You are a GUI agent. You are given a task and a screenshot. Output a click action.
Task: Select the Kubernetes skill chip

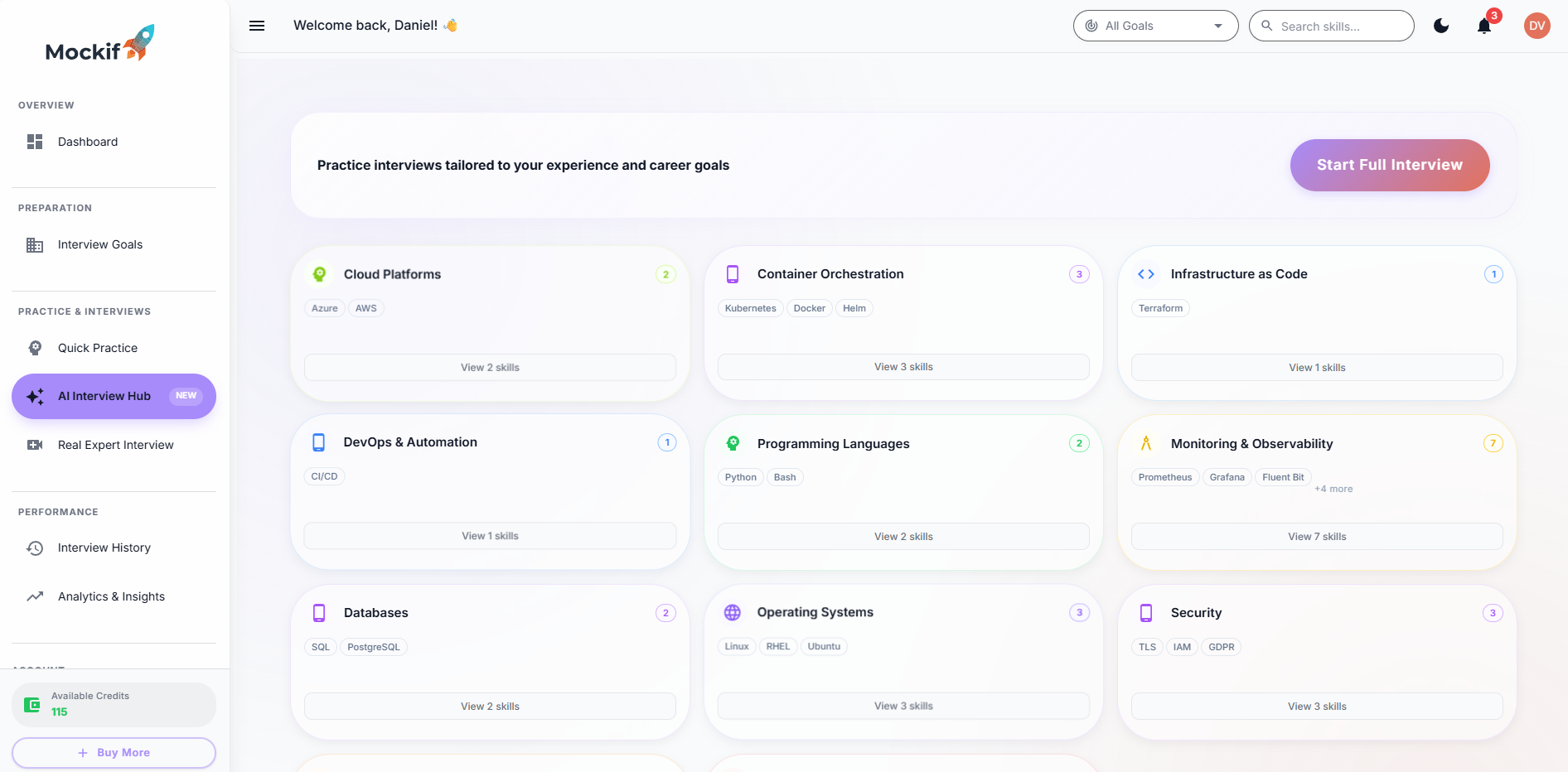coord(749,308)
